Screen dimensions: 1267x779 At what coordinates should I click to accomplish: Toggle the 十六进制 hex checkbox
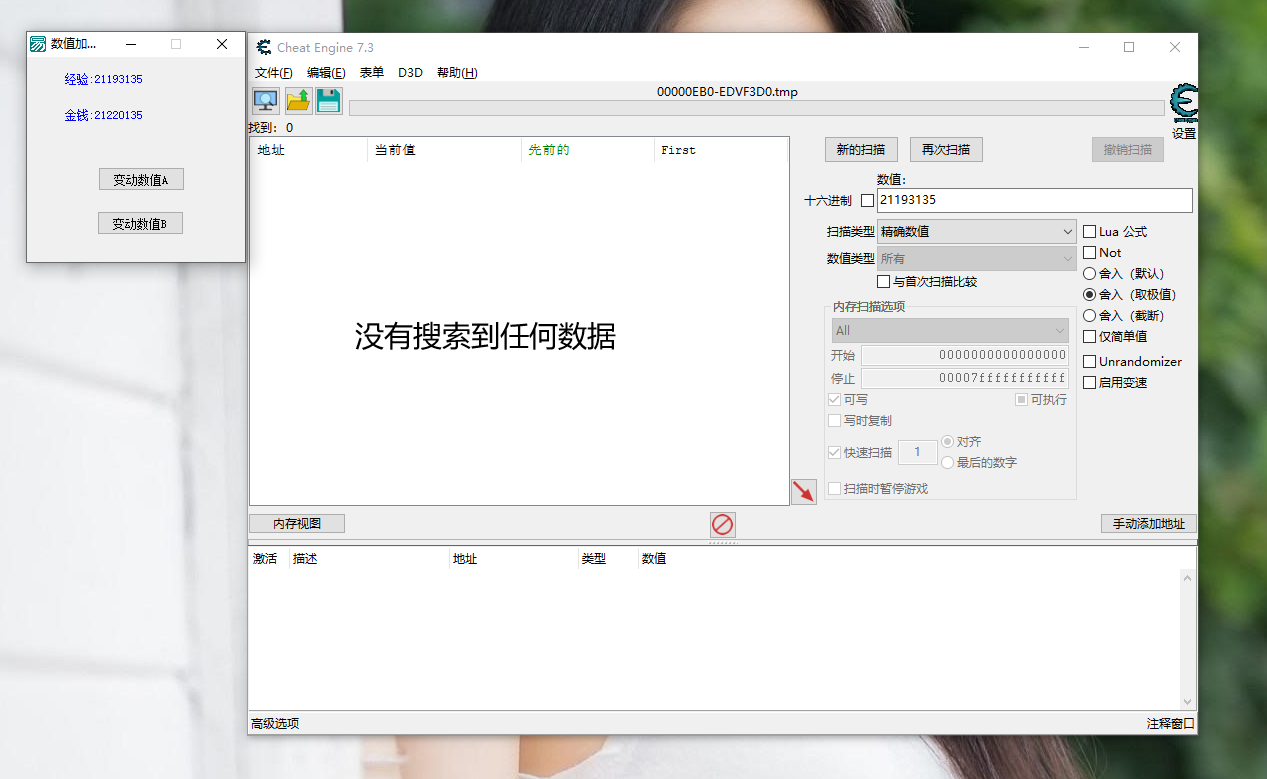pyautogui.click(x=867, y=200)
